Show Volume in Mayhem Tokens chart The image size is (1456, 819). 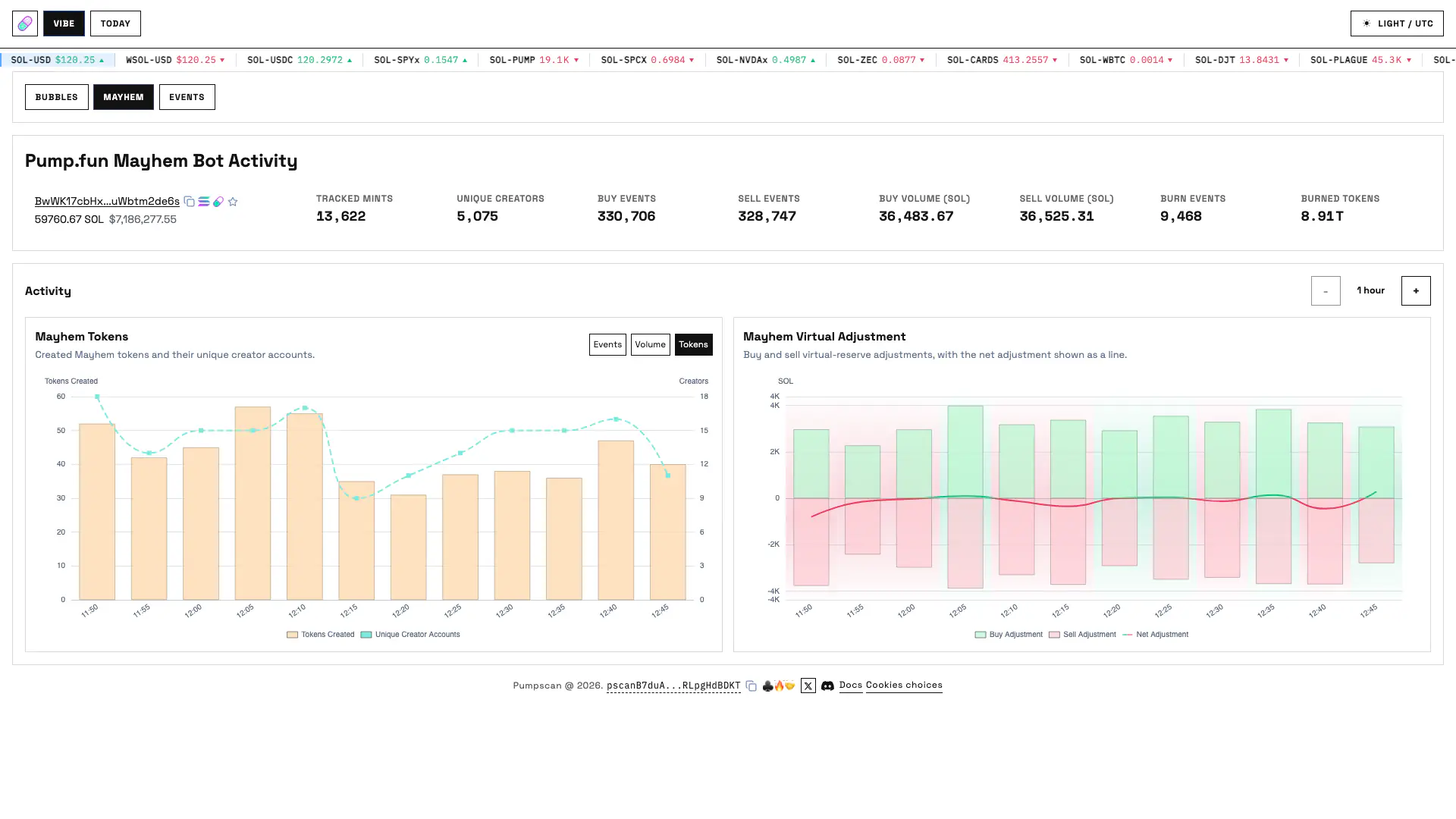click(x=650, y=344)
